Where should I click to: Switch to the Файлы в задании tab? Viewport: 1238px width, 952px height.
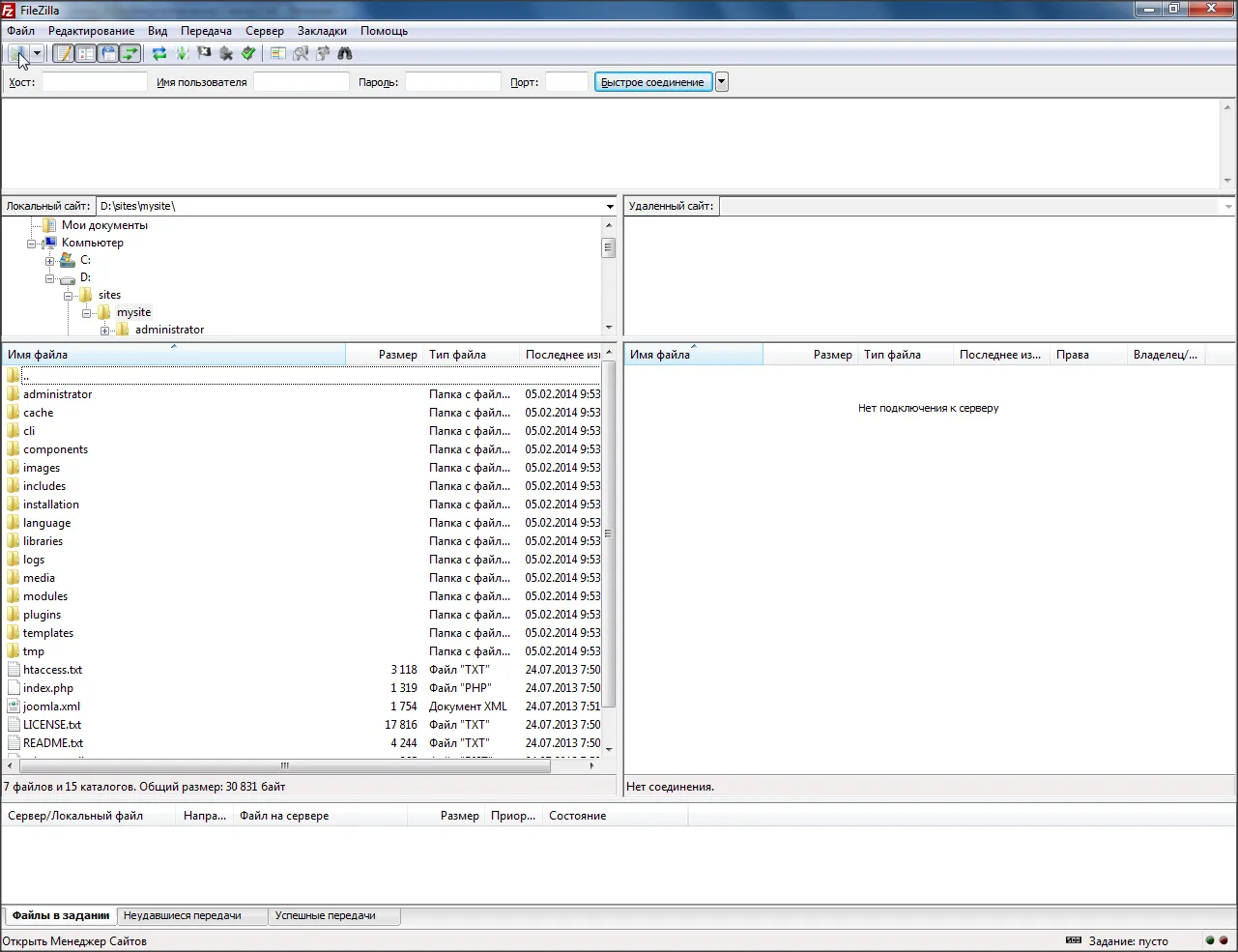click(x=61, y=915)
